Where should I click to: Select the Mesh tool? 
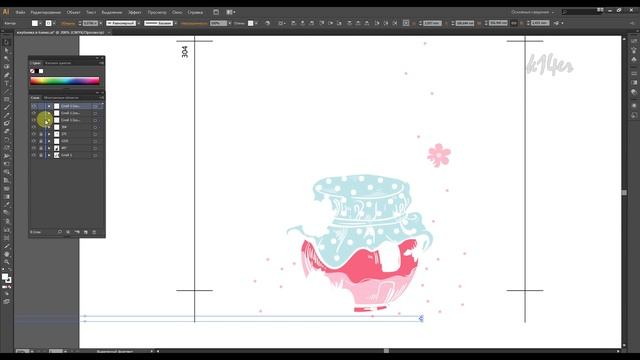tap(6, 189)
